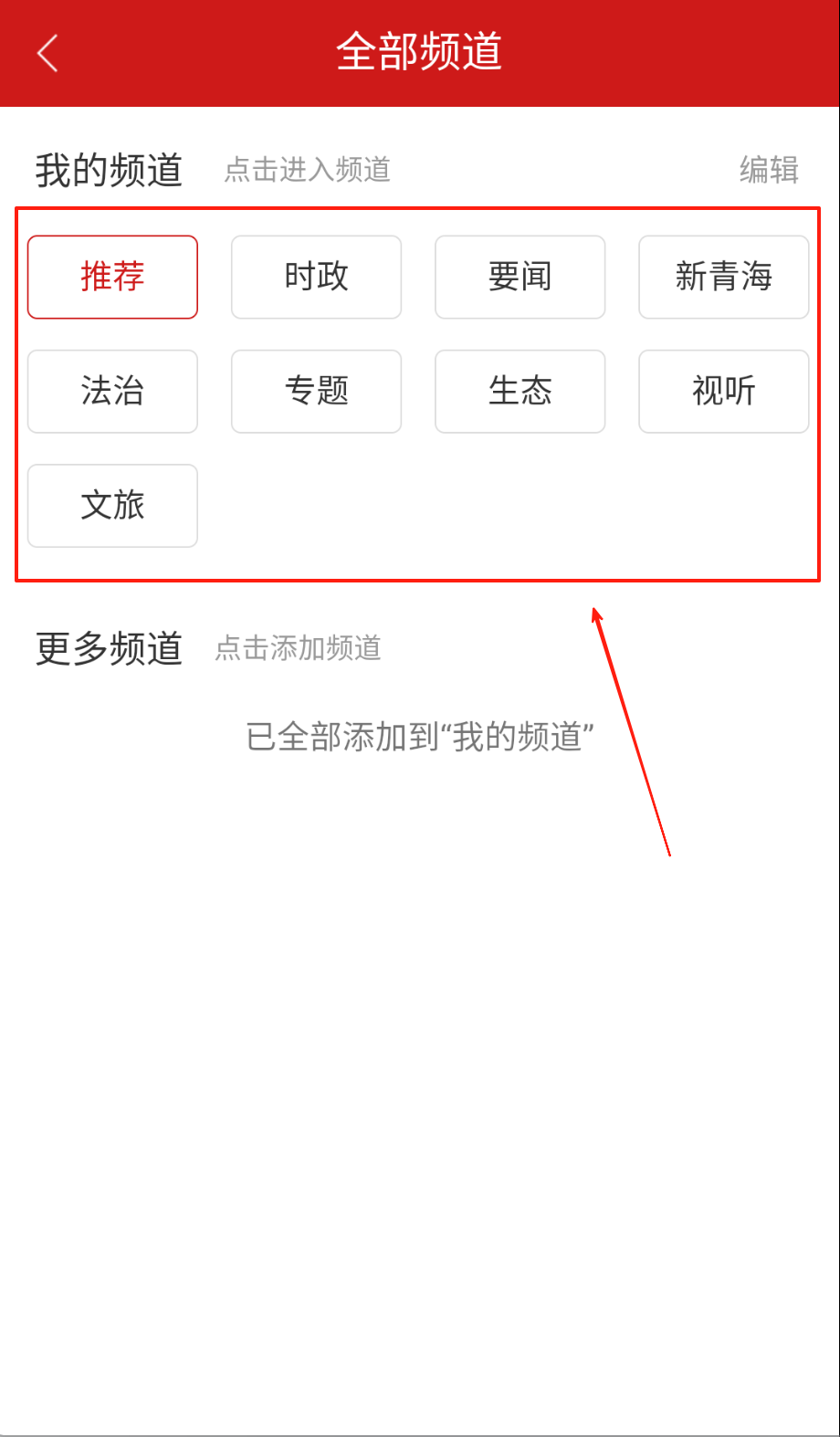
Task: Click the 更多频道 heading
Action: pos(109,648)
